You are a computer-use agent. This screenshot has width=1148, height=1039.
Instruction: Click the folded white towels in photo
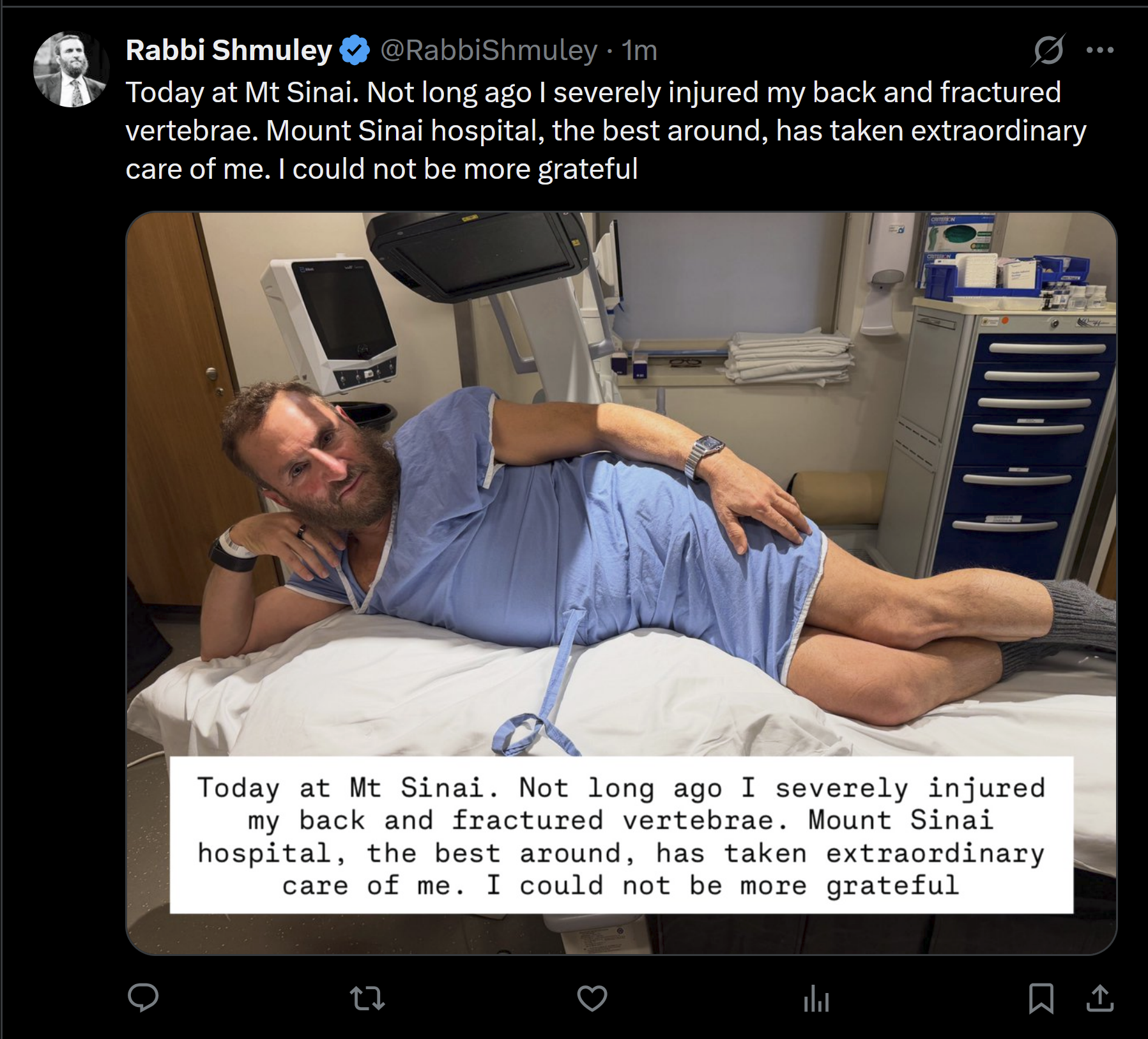point(791,358)
